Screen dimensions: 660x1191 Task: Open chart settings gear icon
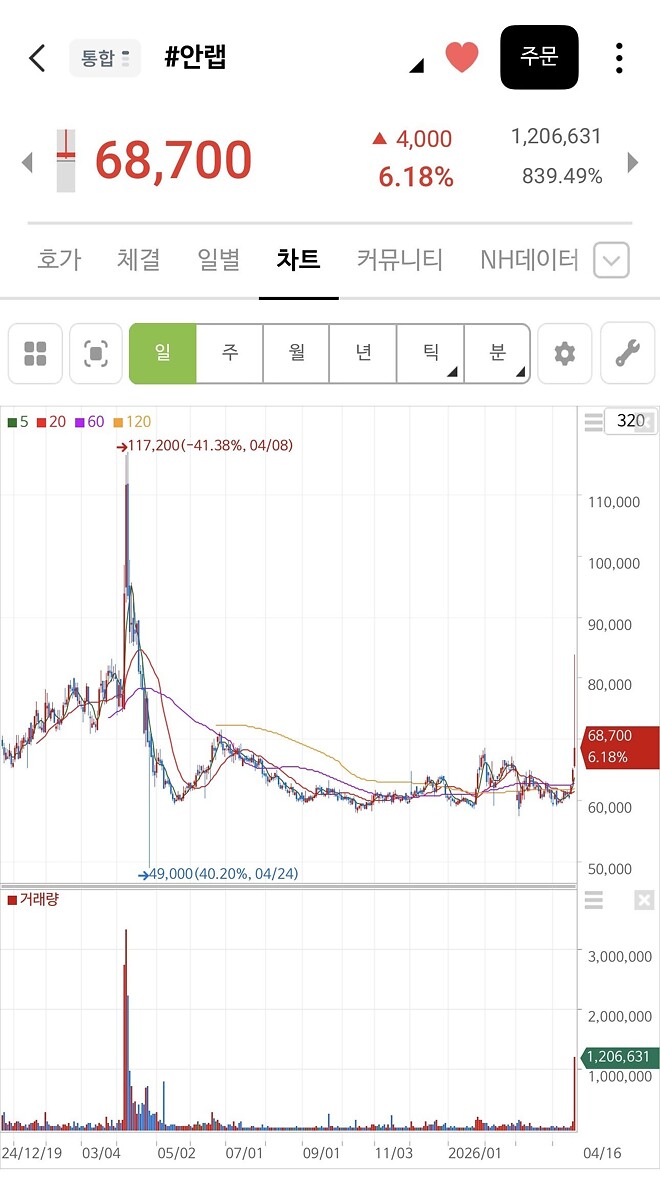pyautogui.click(x=564, y=353)
